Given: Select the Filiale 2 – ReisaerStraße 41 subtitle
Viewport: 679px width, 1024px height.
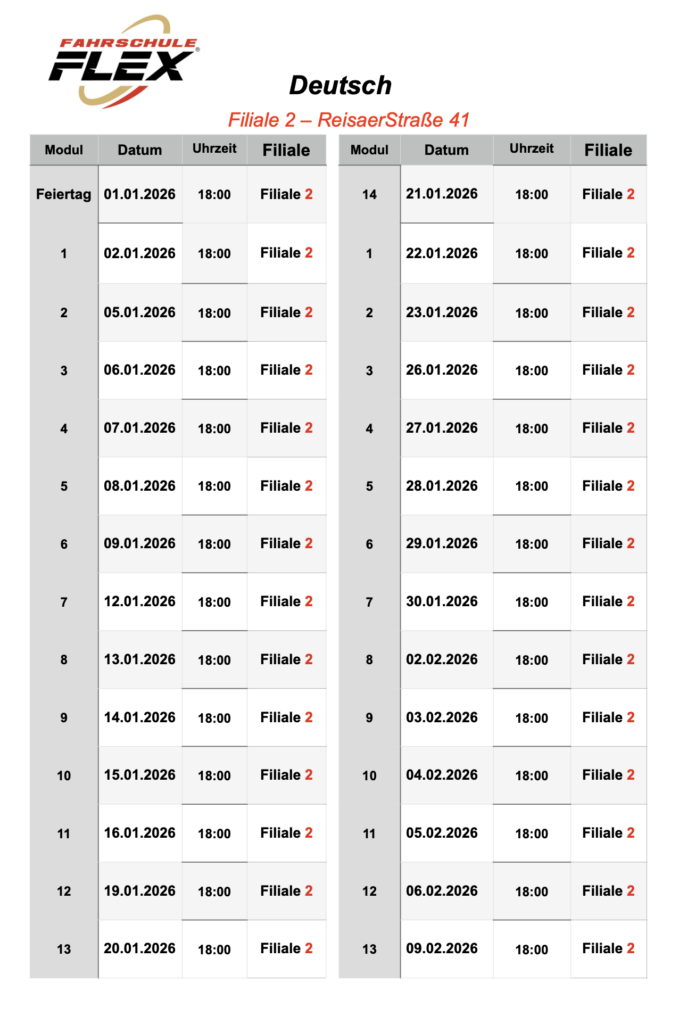Looking at the screenshot, I should (348, 119).
